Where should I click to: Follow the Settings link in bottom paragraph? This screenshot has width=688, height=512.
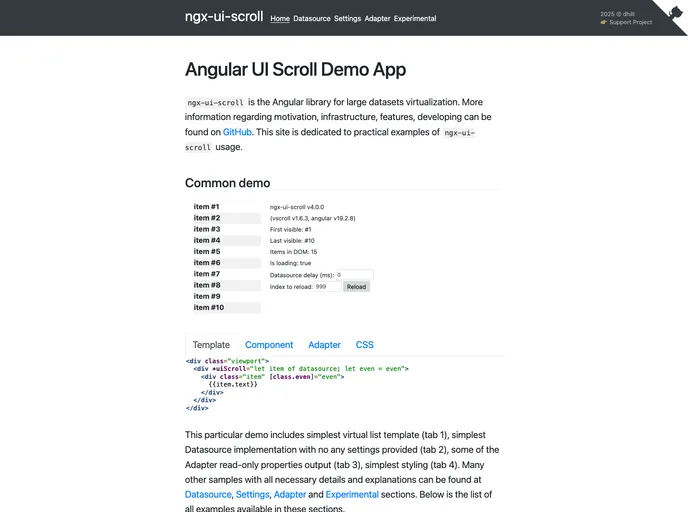click(253, 494)
